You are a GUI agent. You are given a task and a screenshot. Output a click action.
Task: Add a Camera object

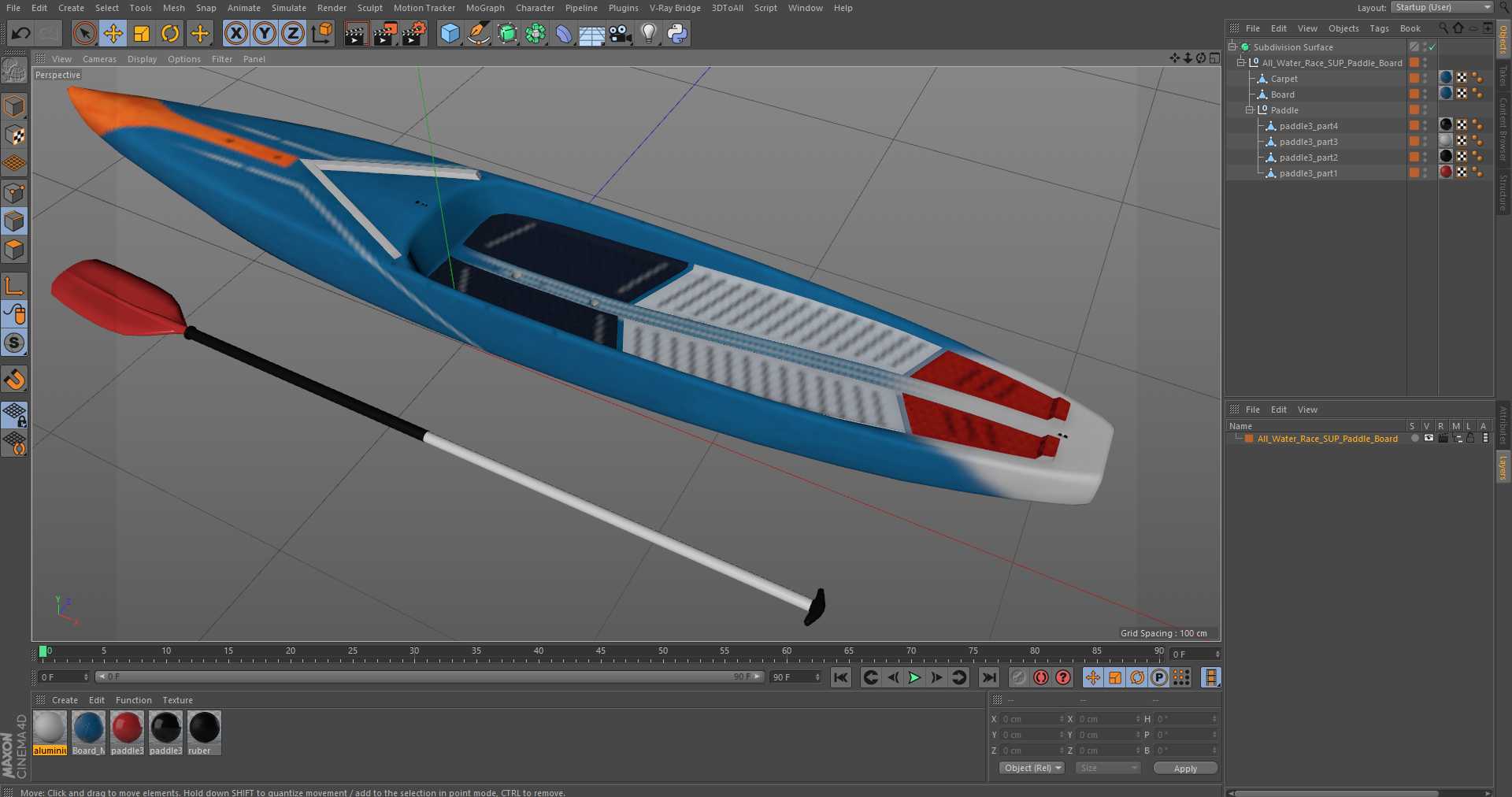tap(621, 33)
